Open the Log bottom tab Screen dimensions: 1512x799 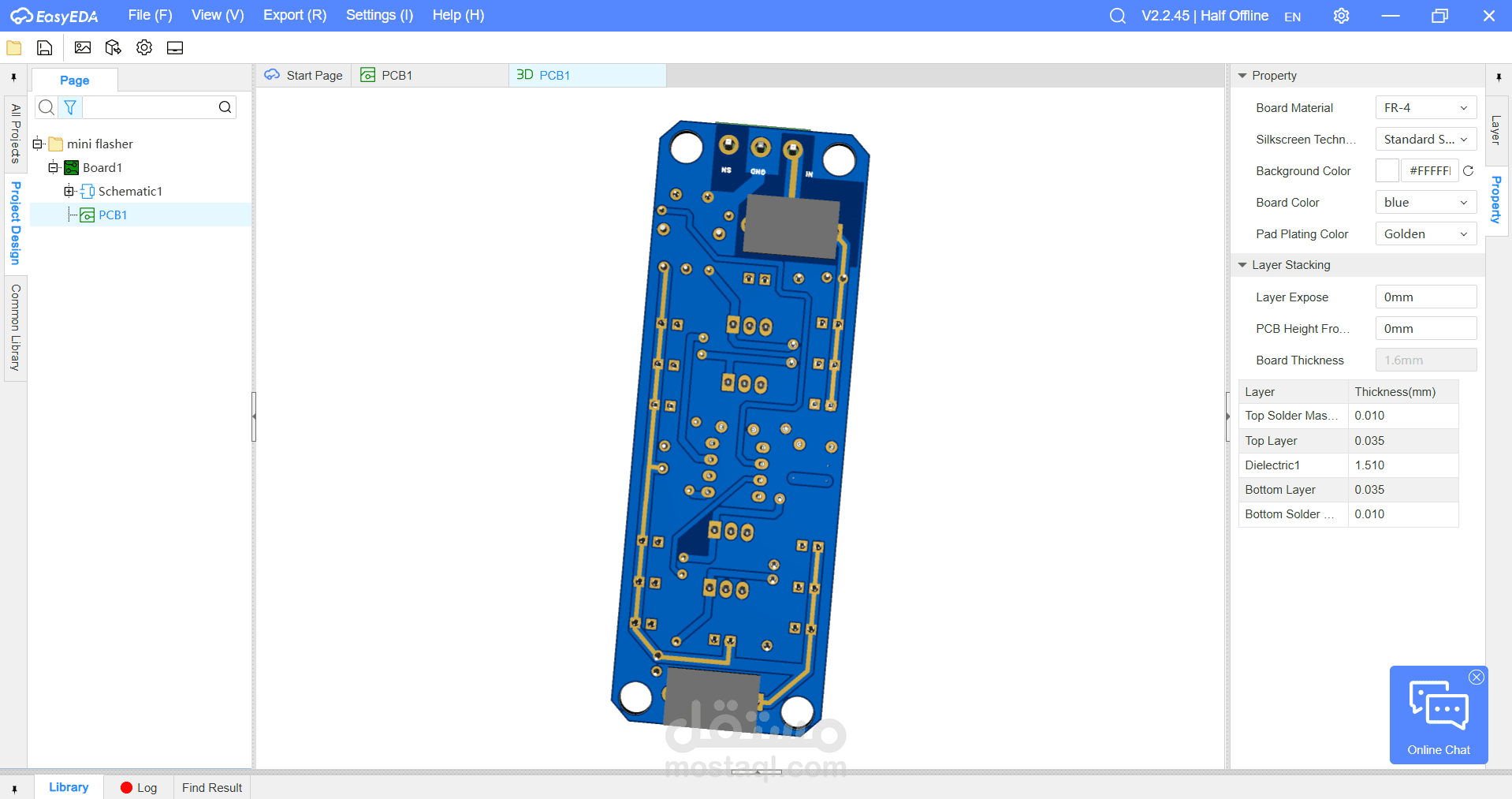tap(139, 788)
